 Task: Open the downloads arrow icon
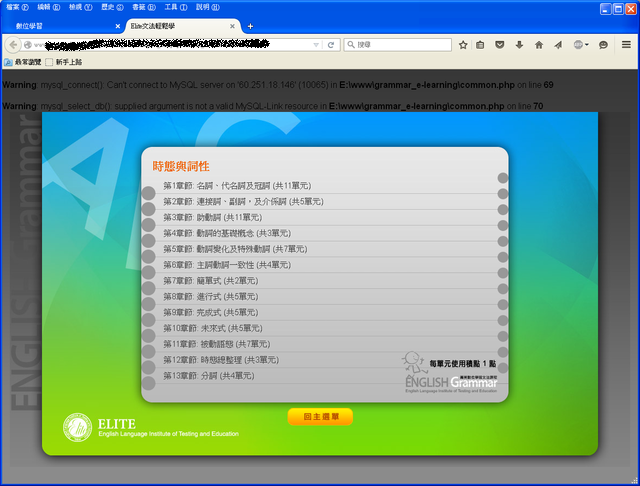coord(520,45)
